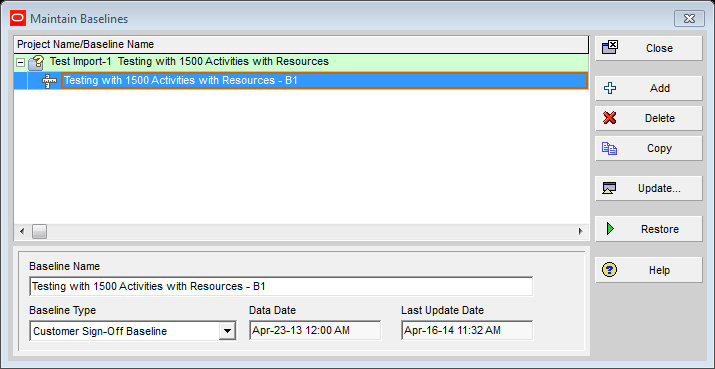Click the window icon on Close button

tap(610, 47)
